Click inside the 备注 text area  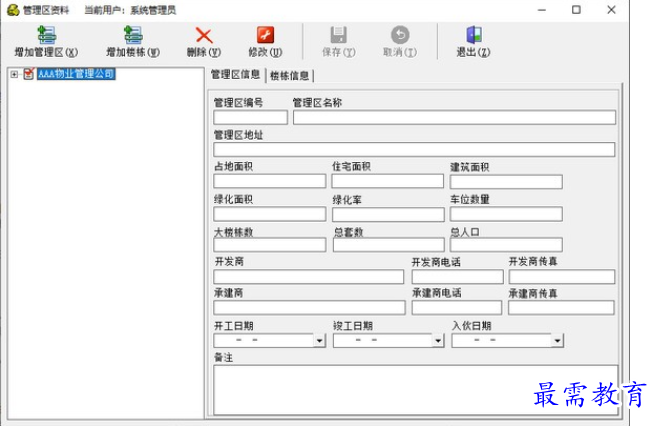(416, 390)
